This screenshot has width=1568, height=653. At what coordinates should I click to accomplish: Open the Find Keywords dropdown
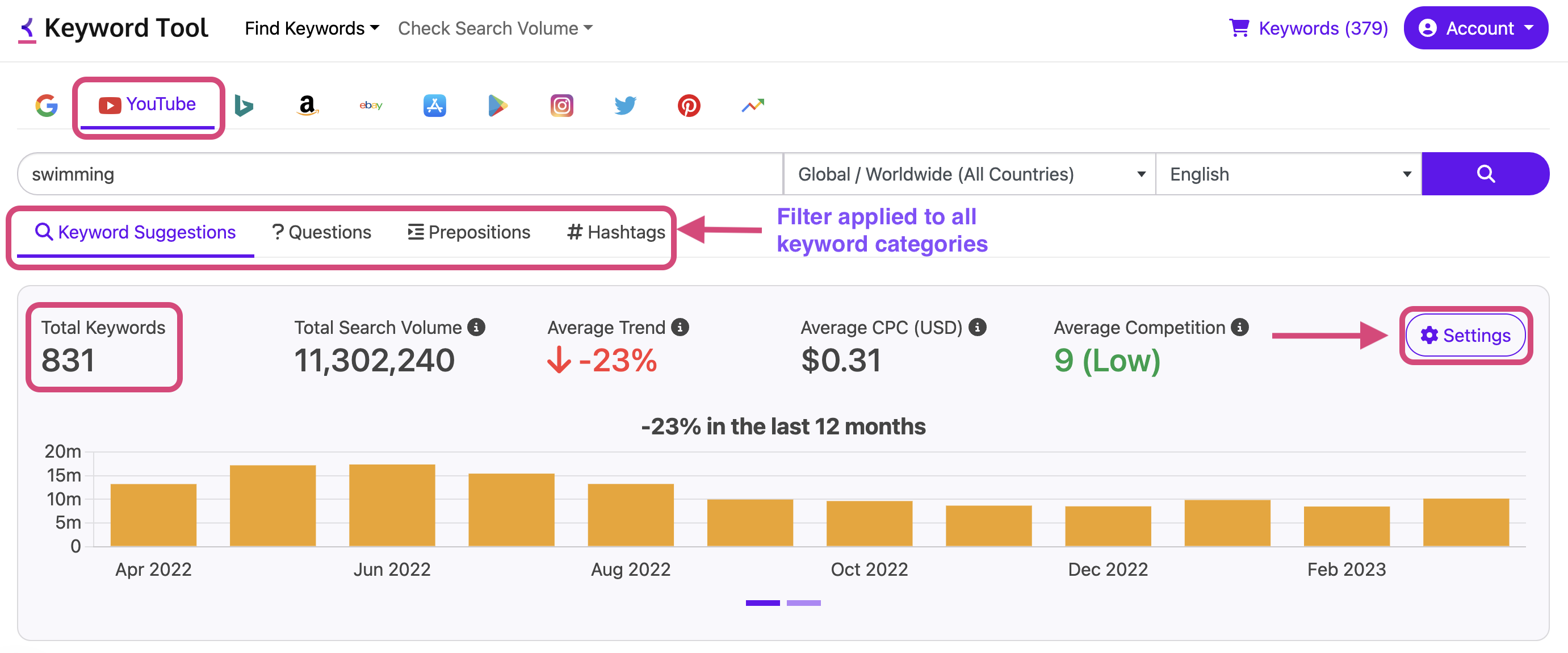(x=312, y=28)
